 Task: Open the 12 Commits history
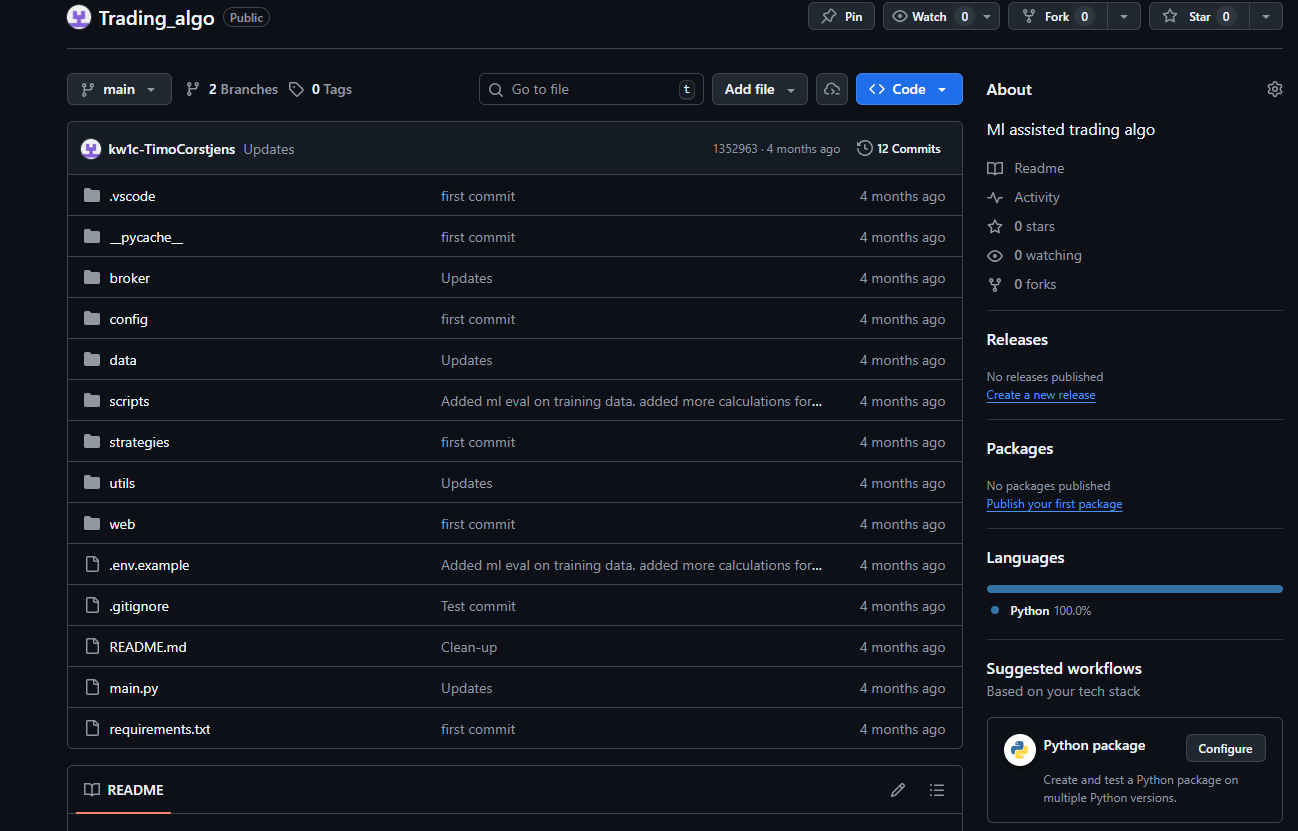pos(899,149)
